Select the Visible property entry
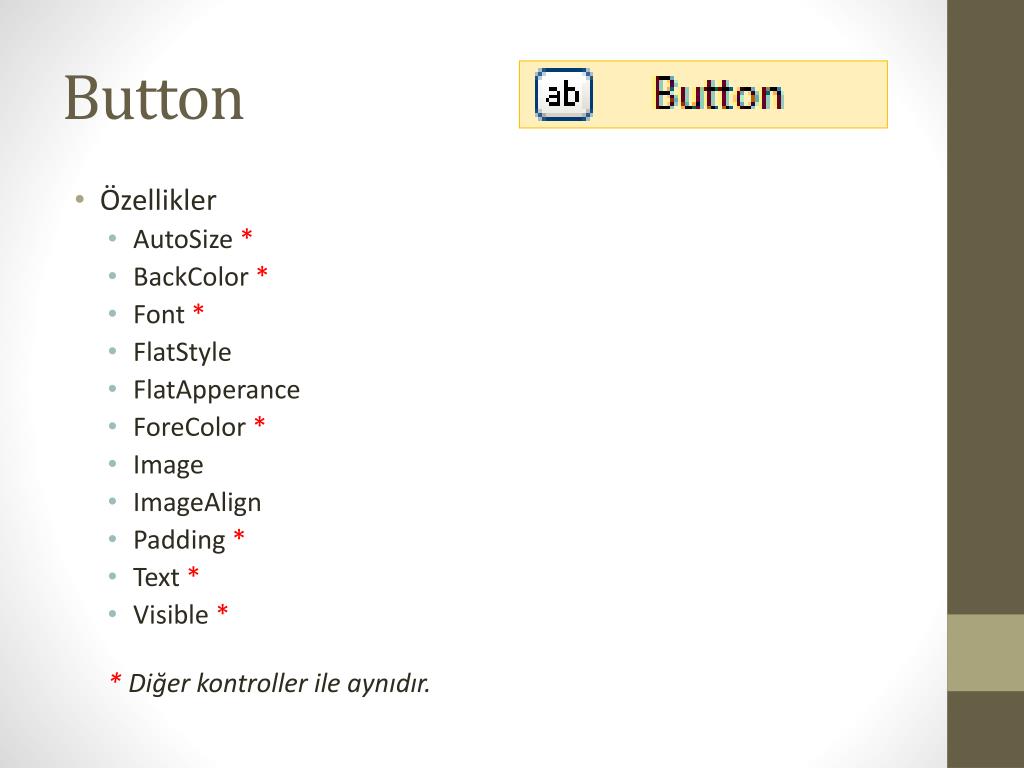Image resolution: width=1024 pixels, height=768 pixels. 171,615
